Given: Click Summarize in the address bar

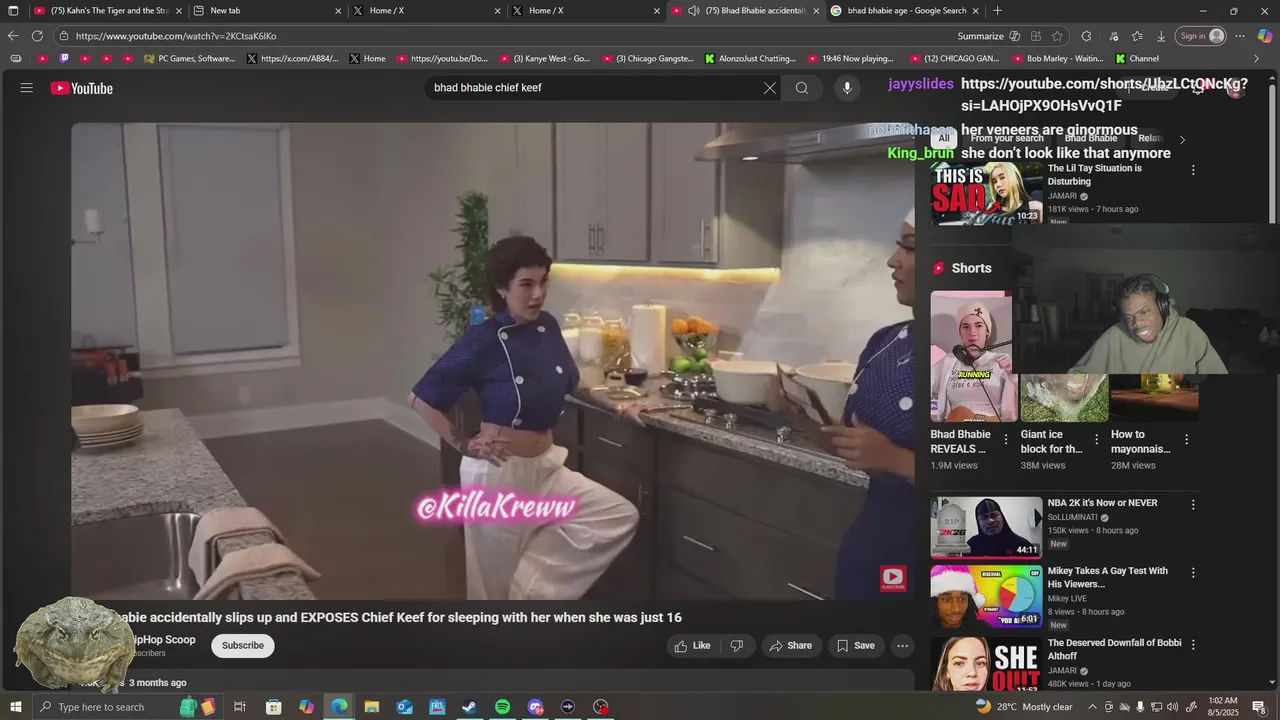Looking at the screenshot, I should tap(981, 36).
